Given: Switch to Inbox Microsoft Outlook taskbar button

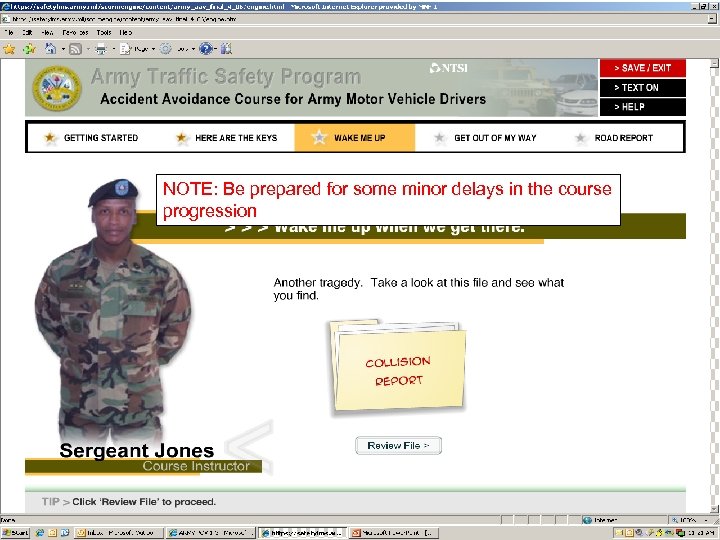Looking at the screenshot, I should (x=119, y=533).
